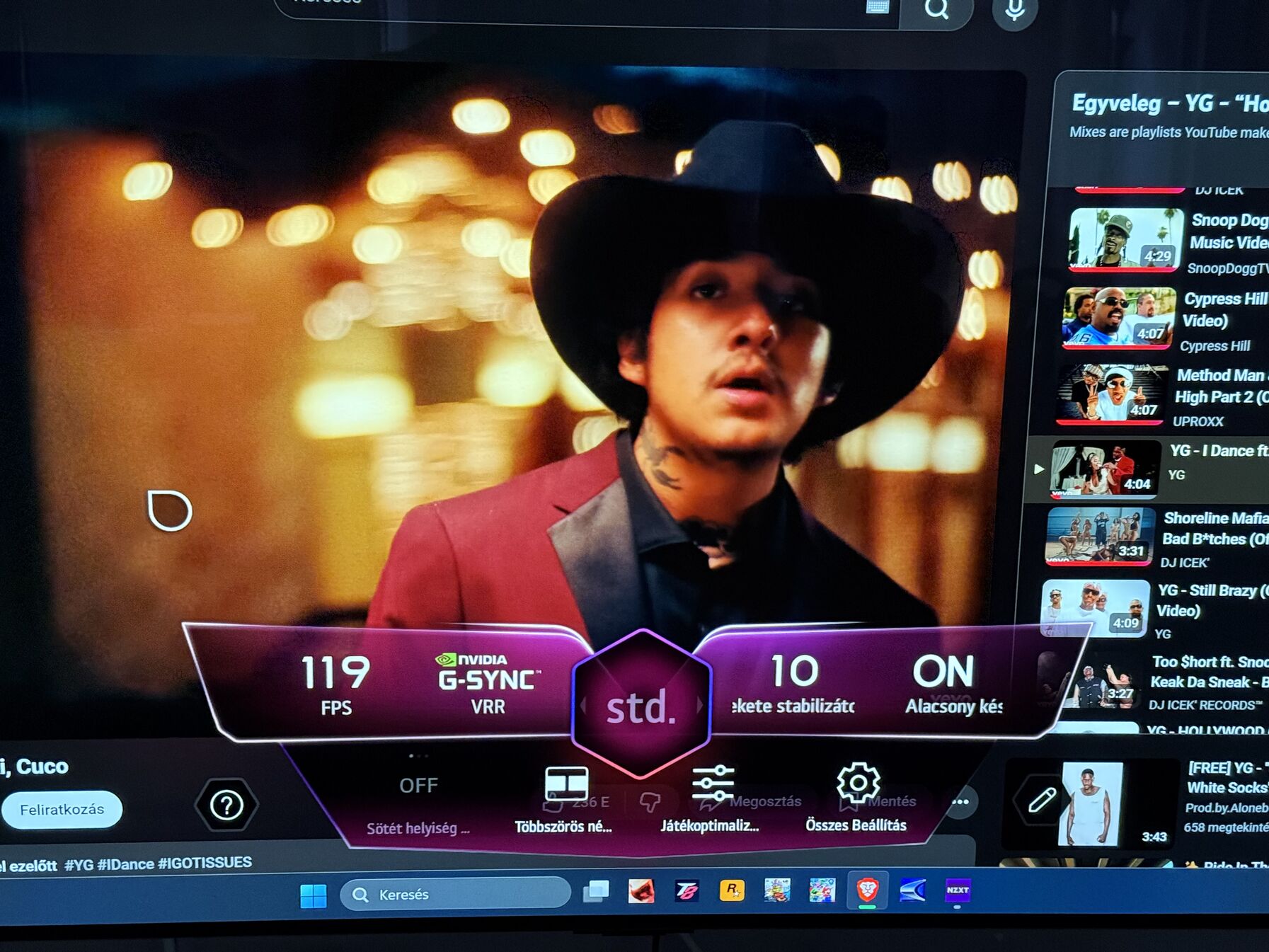Start voice search with the microphone icon
The image size is (1269, 952).
(1015, 9)
